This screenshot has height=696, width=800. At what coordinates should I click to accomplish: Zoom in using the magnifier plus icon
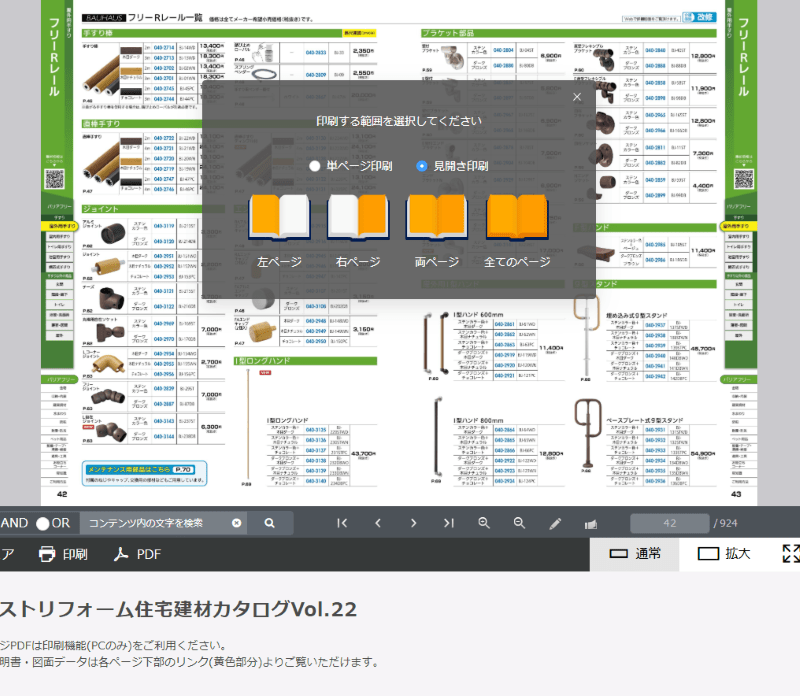pyautogui.click(x=485, y=523)
